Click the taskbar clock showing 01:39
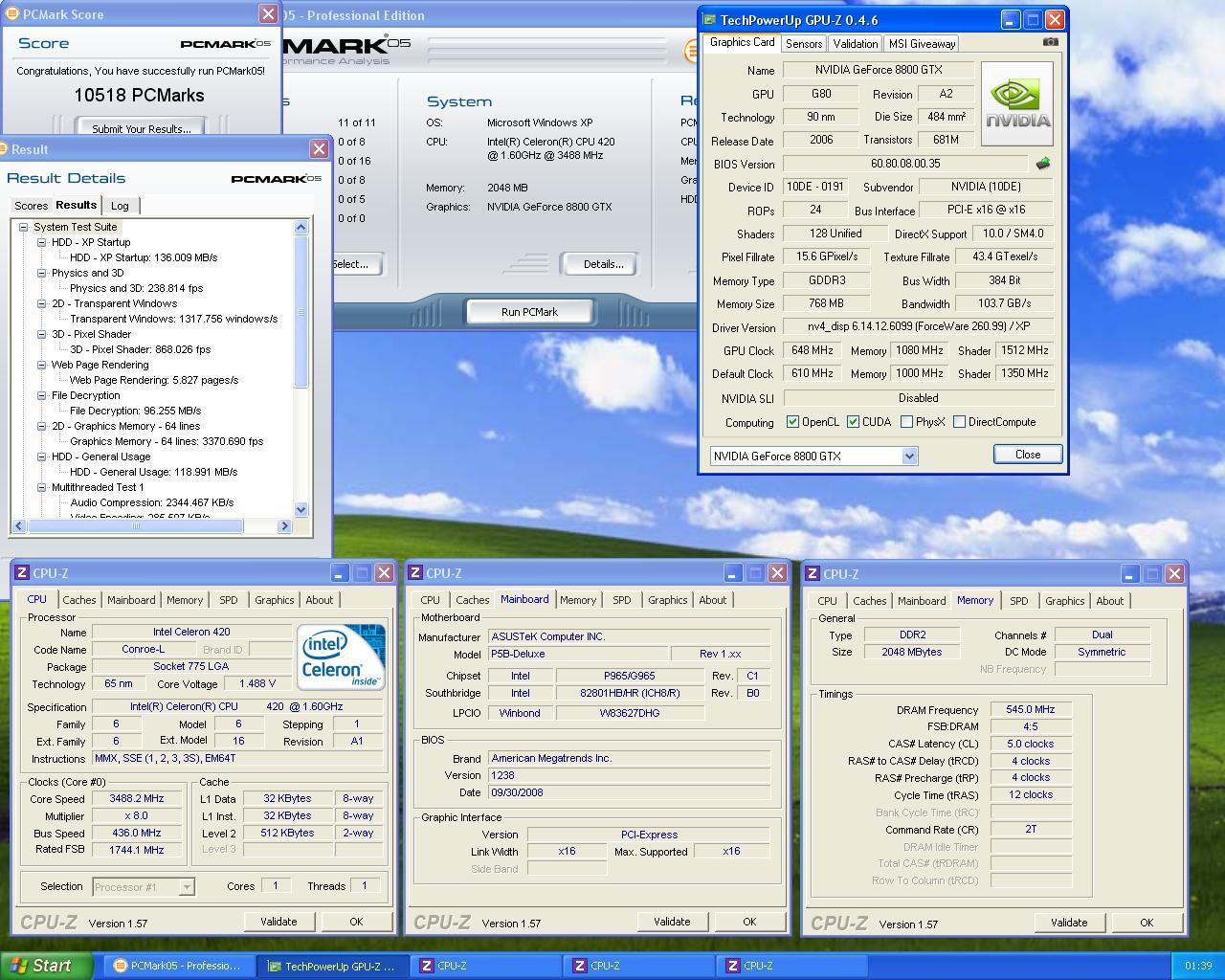This screenshot has height=980, width=1225. 1198,967
